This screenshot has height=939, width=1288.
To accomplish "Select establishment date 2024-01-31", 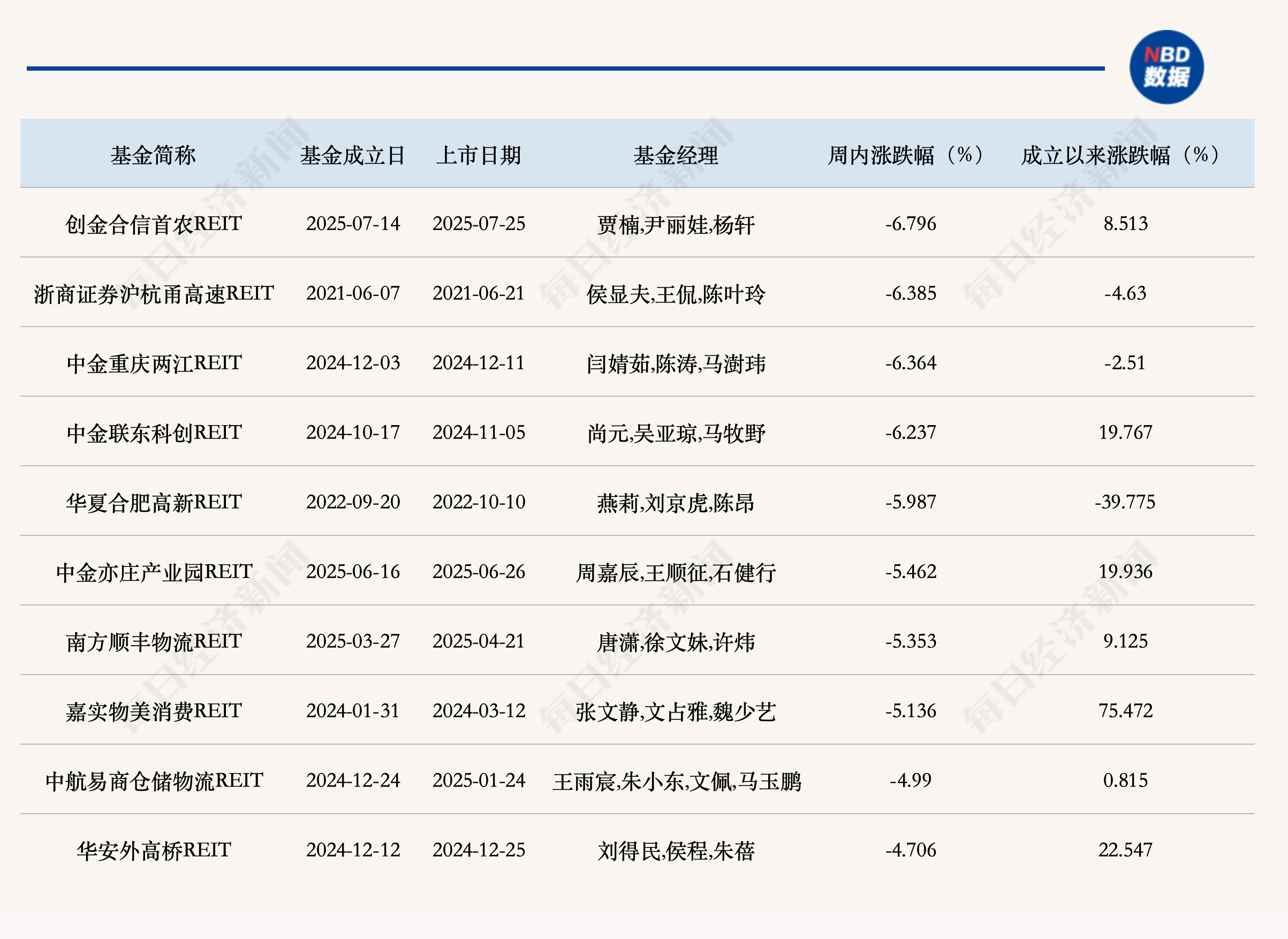I will 353,711.
